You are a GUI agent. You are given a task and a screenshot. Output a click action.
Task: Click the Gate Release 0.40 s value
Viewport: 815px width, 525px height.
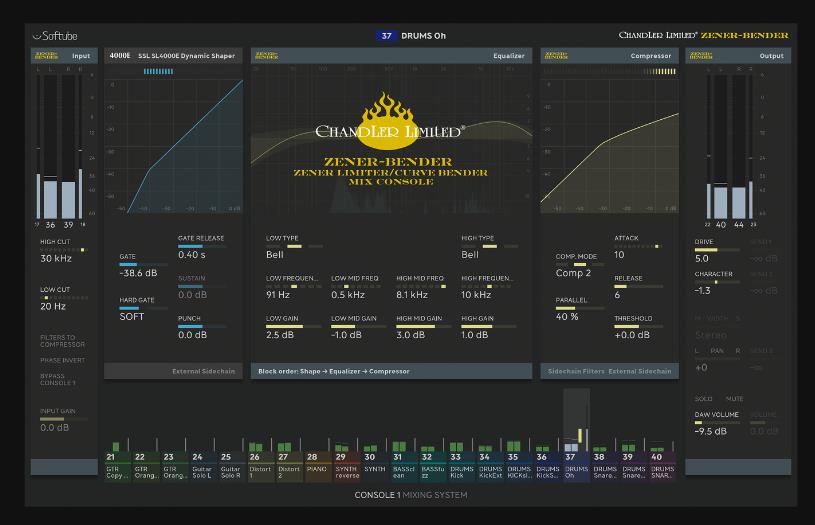click(x=192, y=255)
